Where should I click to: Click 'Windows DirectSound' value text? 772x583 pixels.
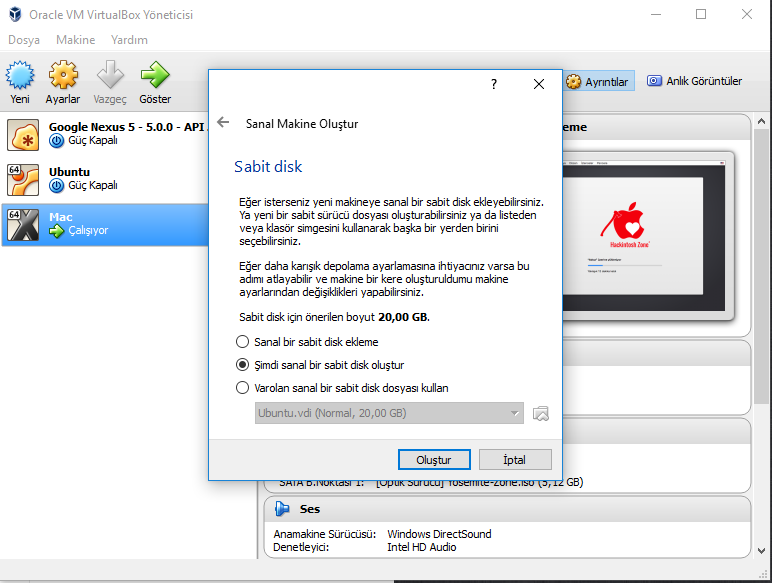(x=439, y=534)
